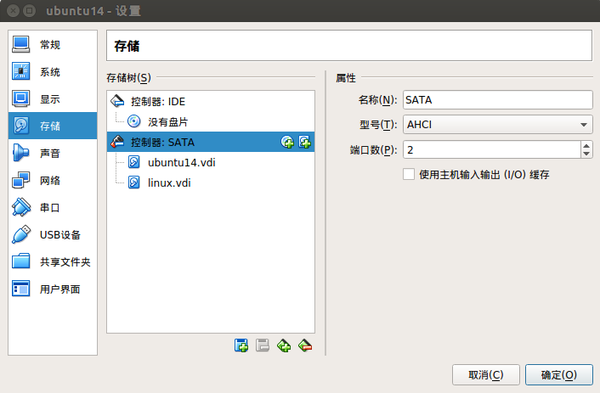
Task: Click the 确定(O) OK button
Action: [559, 375]
